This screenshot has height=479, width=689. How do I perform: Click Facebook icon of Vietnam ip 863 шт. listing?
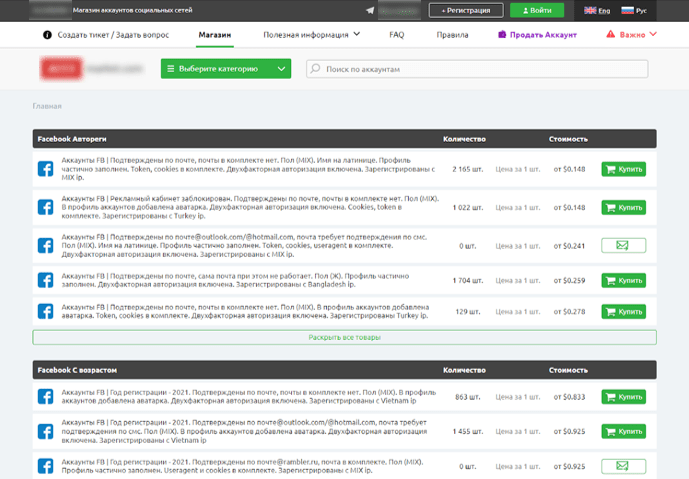[x=45, y=397]
